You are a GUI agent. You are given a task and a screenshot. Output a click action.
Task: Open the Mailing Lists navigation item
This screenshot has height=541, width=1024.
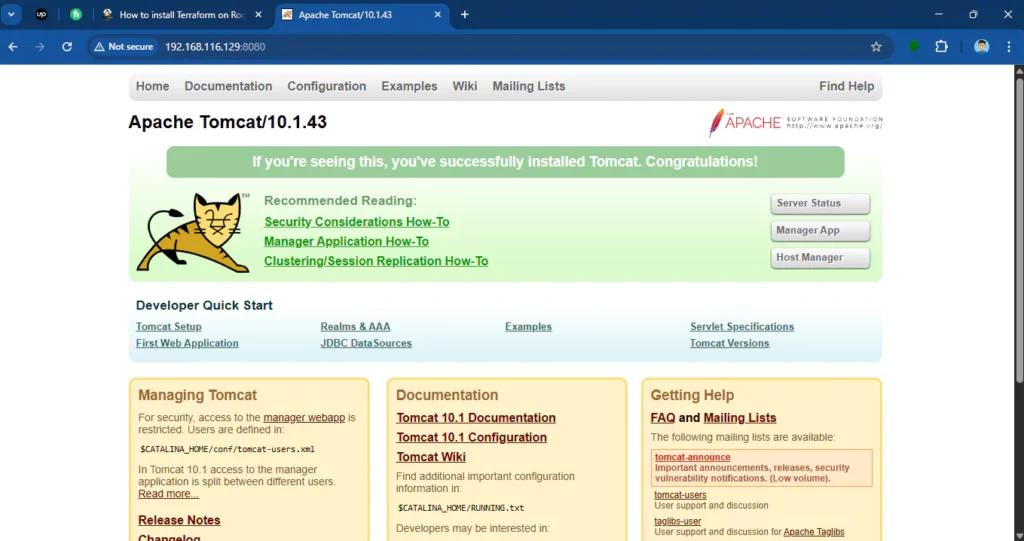coord(528,86)
